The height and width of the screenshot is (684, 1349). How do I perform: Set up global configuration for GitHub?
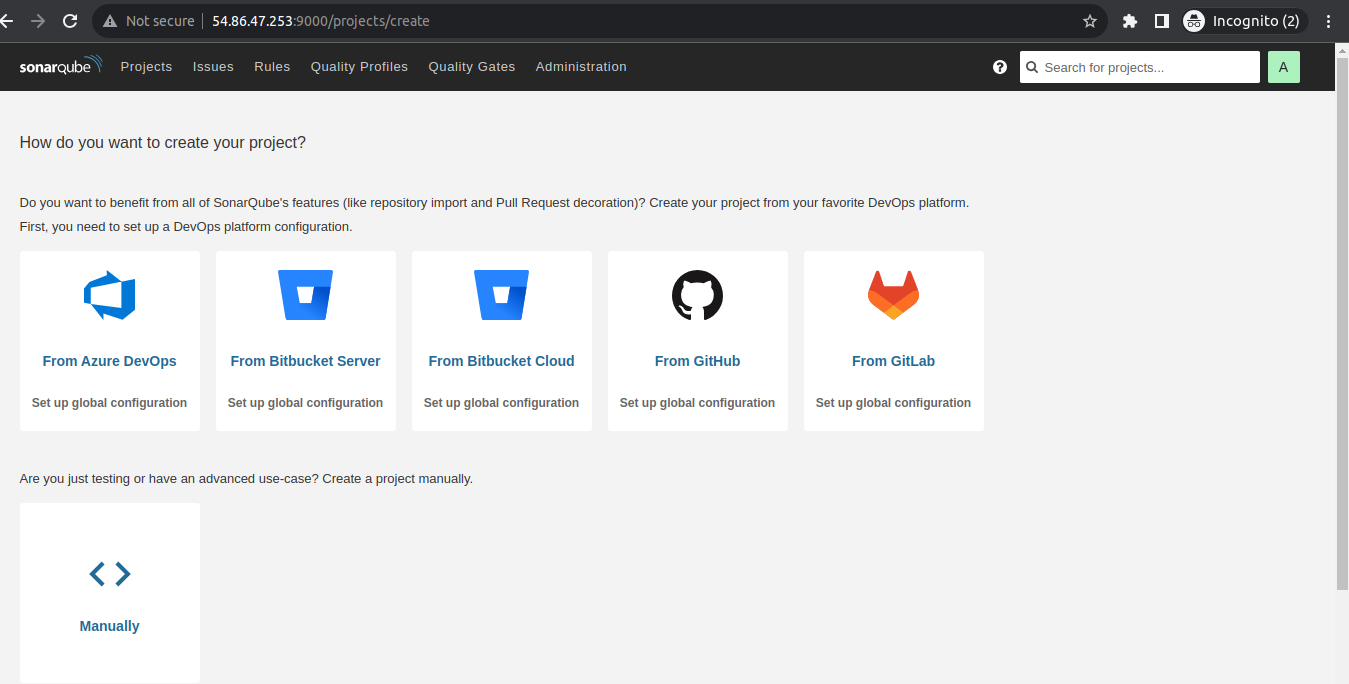tap(698, 403)
